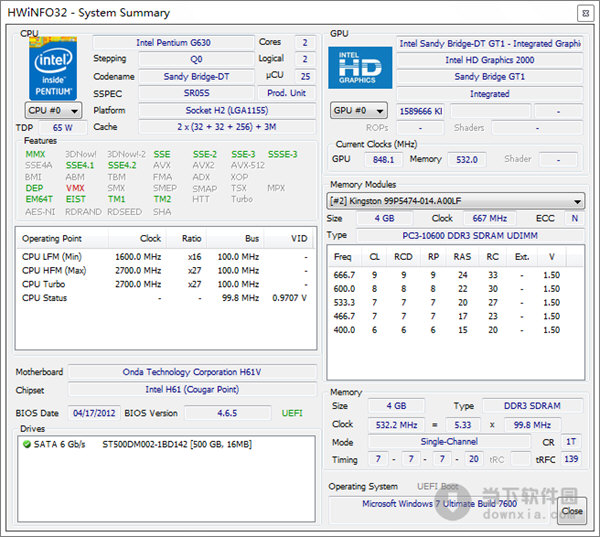Click the Socket H2 (LGA1155) platform field
The width and height of the screenshot is (600, 537).
click(x=227, y=111)
